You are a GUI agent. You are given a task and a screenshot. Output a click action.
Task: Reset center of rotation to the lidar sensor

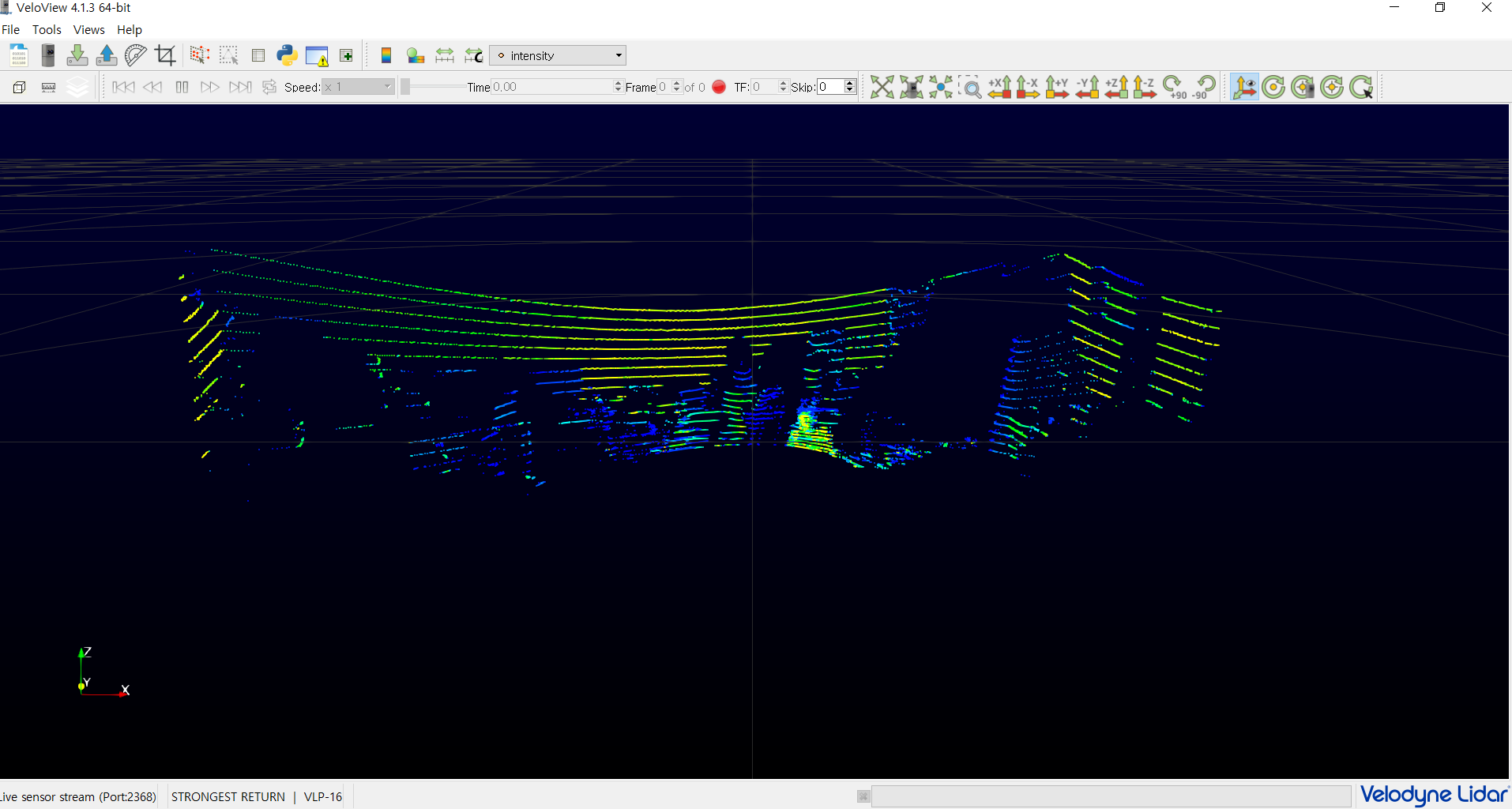click(1303, 87)
